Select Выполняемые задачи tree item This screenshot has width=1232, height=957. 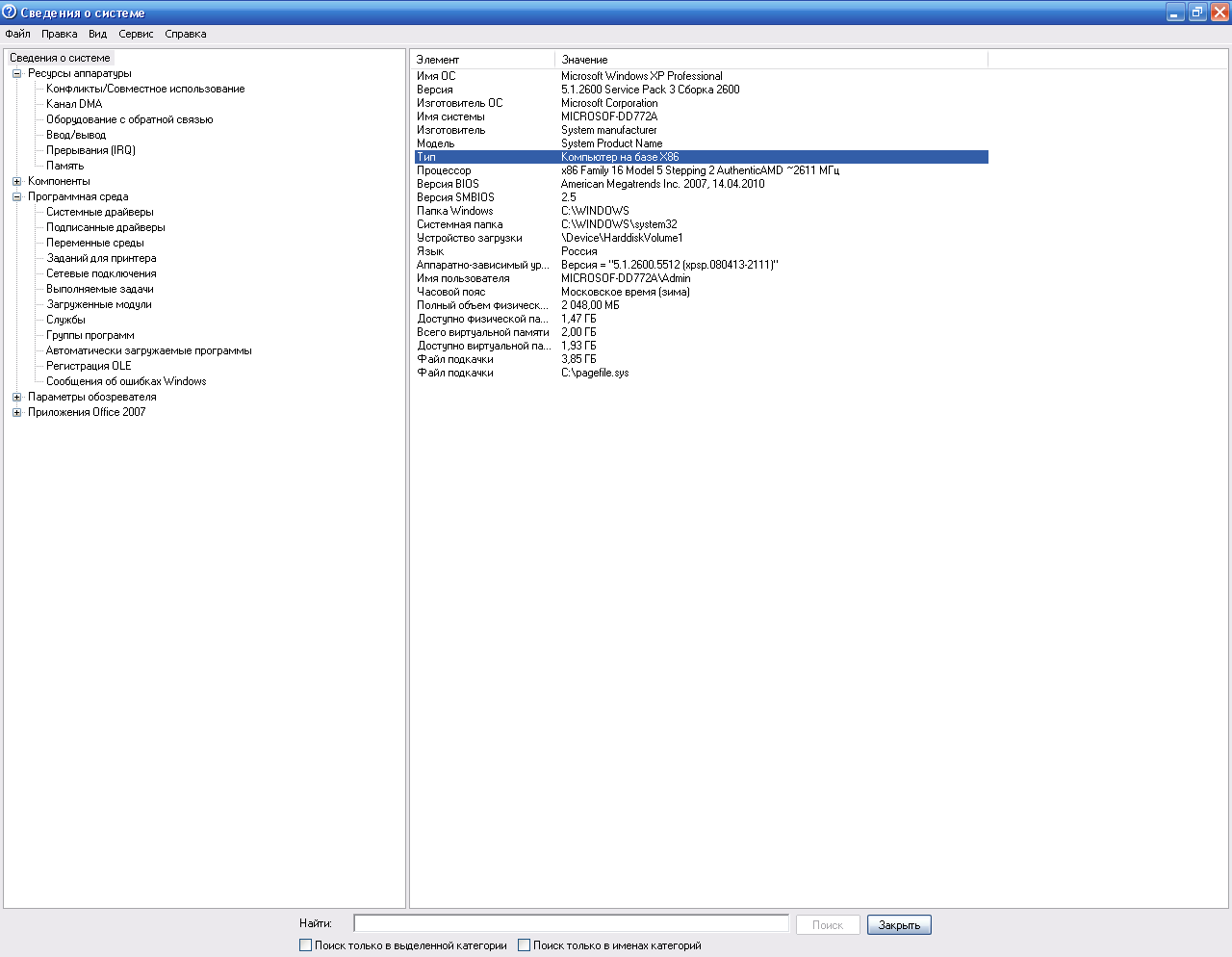point(100,289)
